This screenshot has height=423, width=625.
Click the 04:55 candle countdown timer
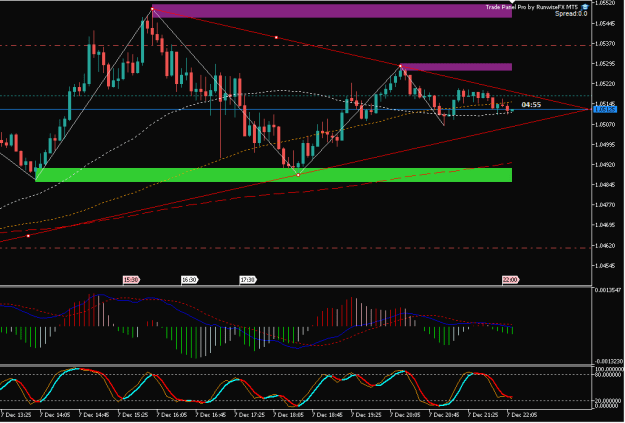tap(531, 105)
